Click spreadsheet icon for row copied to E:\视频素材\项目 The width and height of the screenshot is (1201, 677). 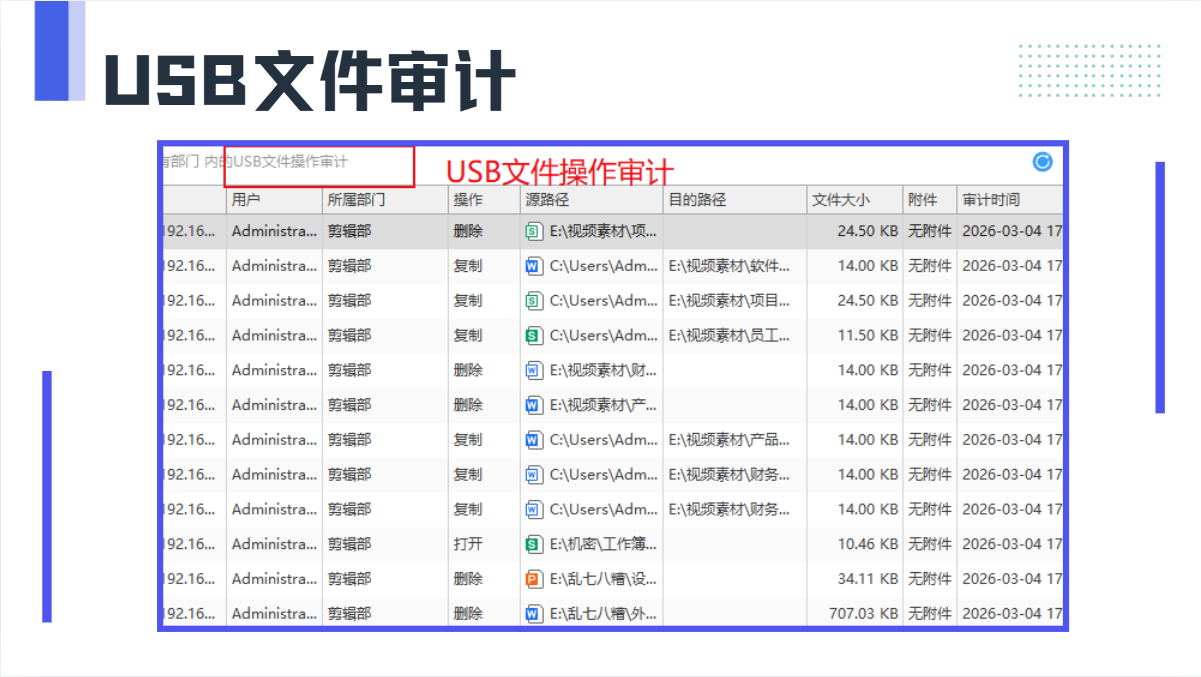point(534,301)
